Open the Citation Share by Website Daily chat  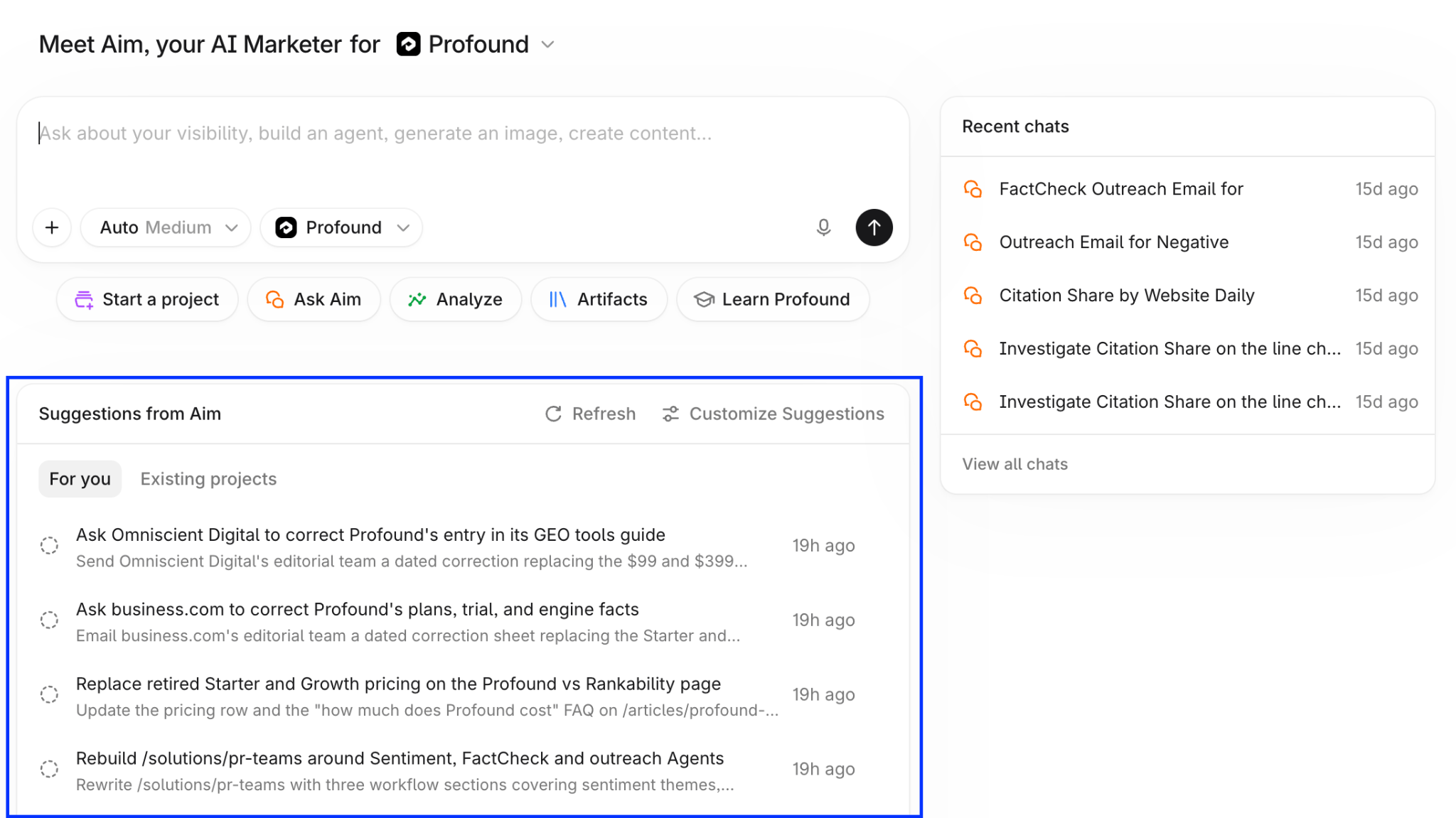pos(1187,296)
